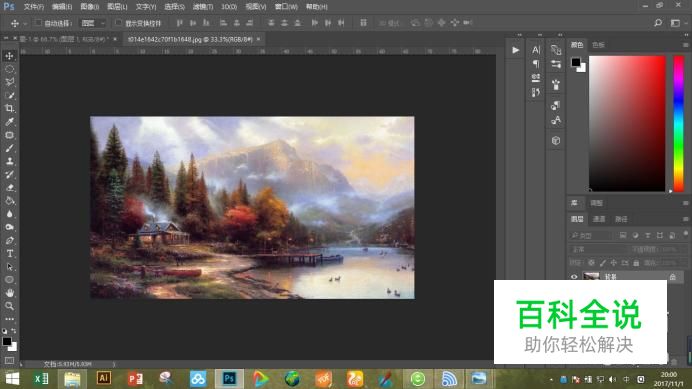Select the Brush tool
This screenshot has width=692, height=389.
(x=9, y=148)
